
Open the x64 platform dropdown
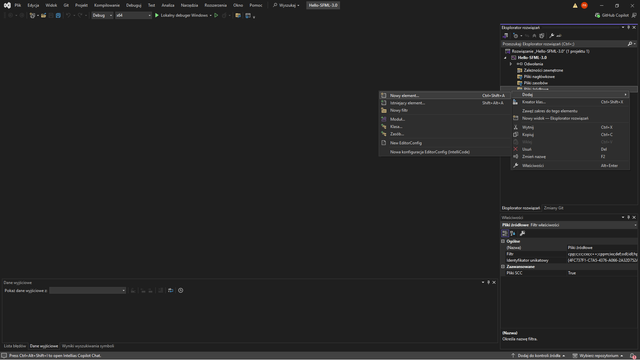point(133,16)
